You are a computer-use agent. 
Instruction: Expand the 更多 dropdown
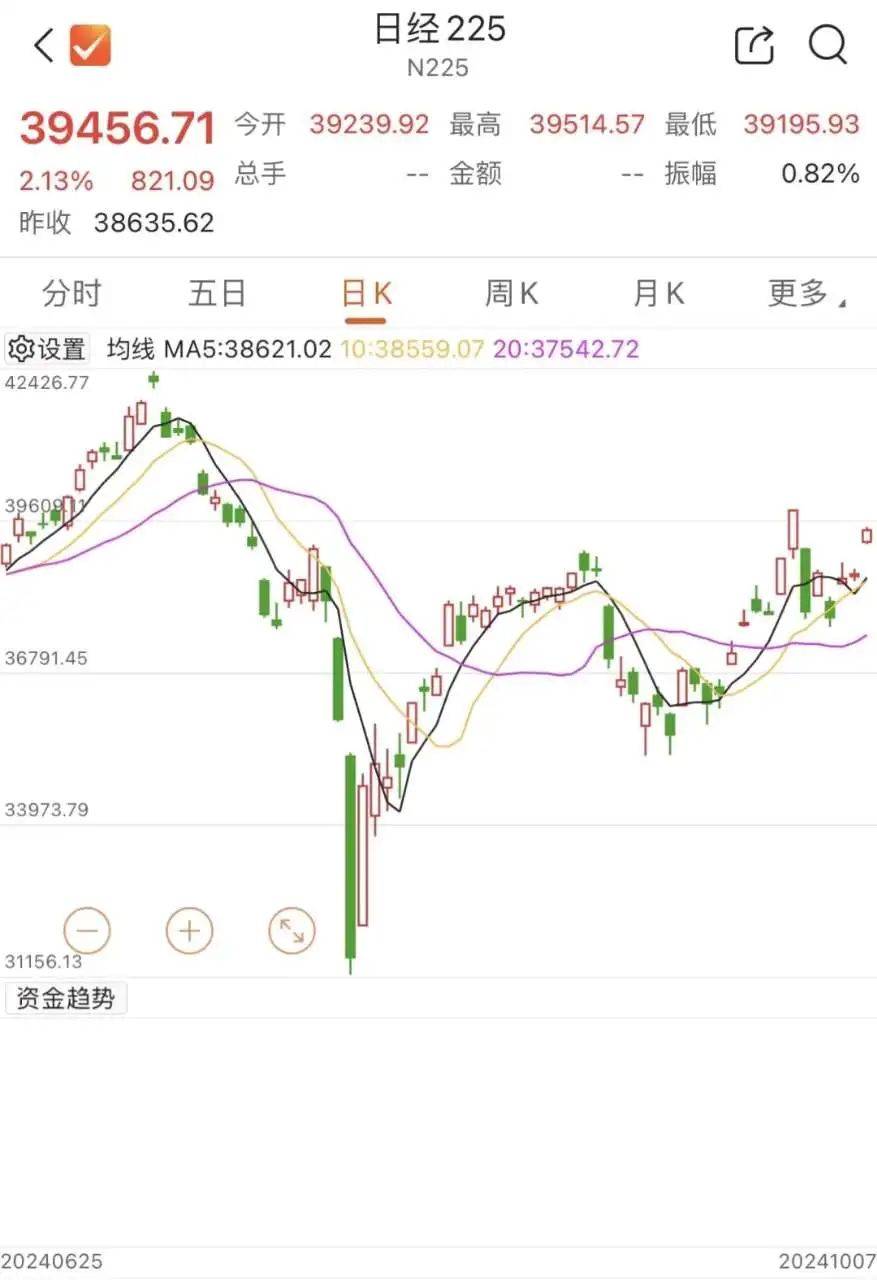click(x=805, y=294)
